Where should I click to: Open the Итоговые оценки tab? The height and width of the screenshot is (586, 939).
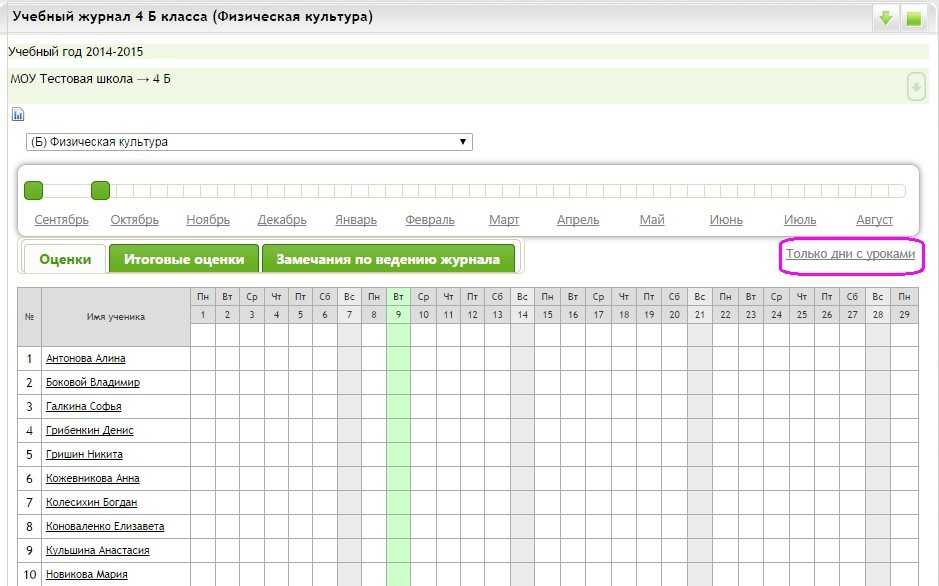coord(184,259)
